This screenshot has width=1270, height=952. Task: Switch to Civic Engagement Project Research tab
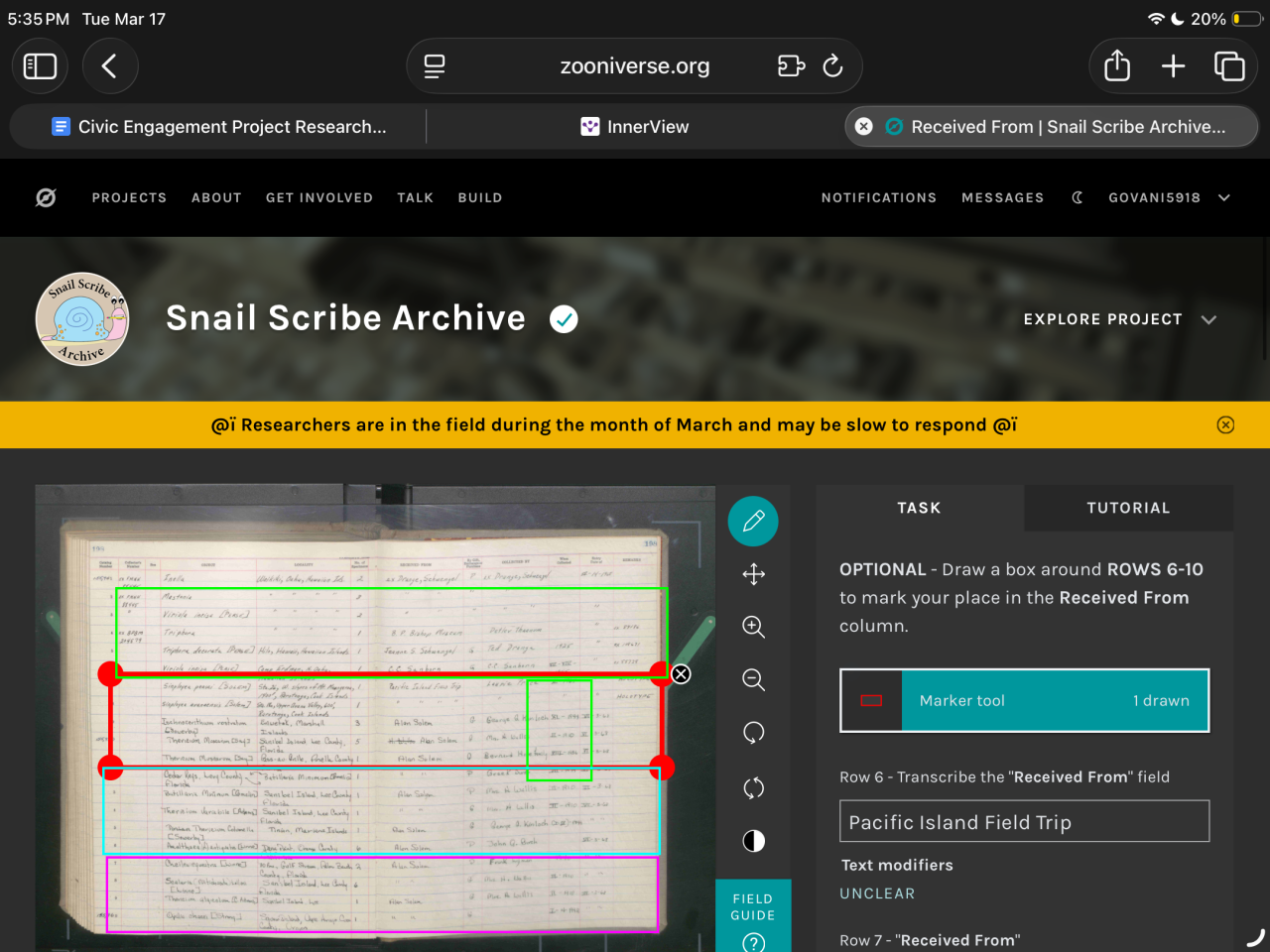coord(218,127)
